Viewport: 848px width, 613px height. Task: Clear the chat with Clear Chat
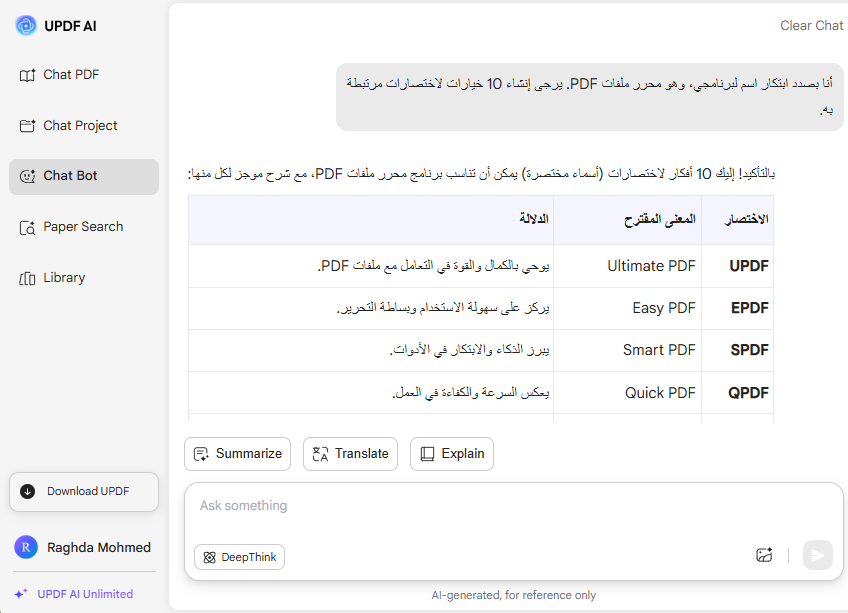(811, 25)
